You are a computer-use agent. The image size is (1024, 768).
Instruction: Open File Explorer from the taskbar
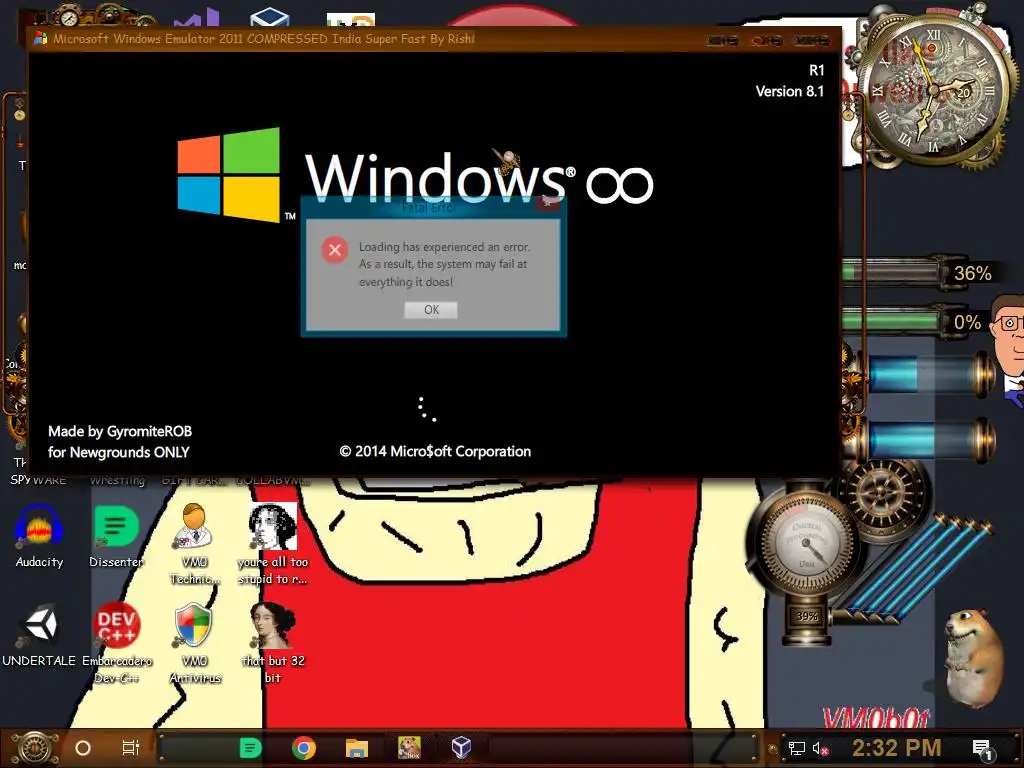coord(357,748)
